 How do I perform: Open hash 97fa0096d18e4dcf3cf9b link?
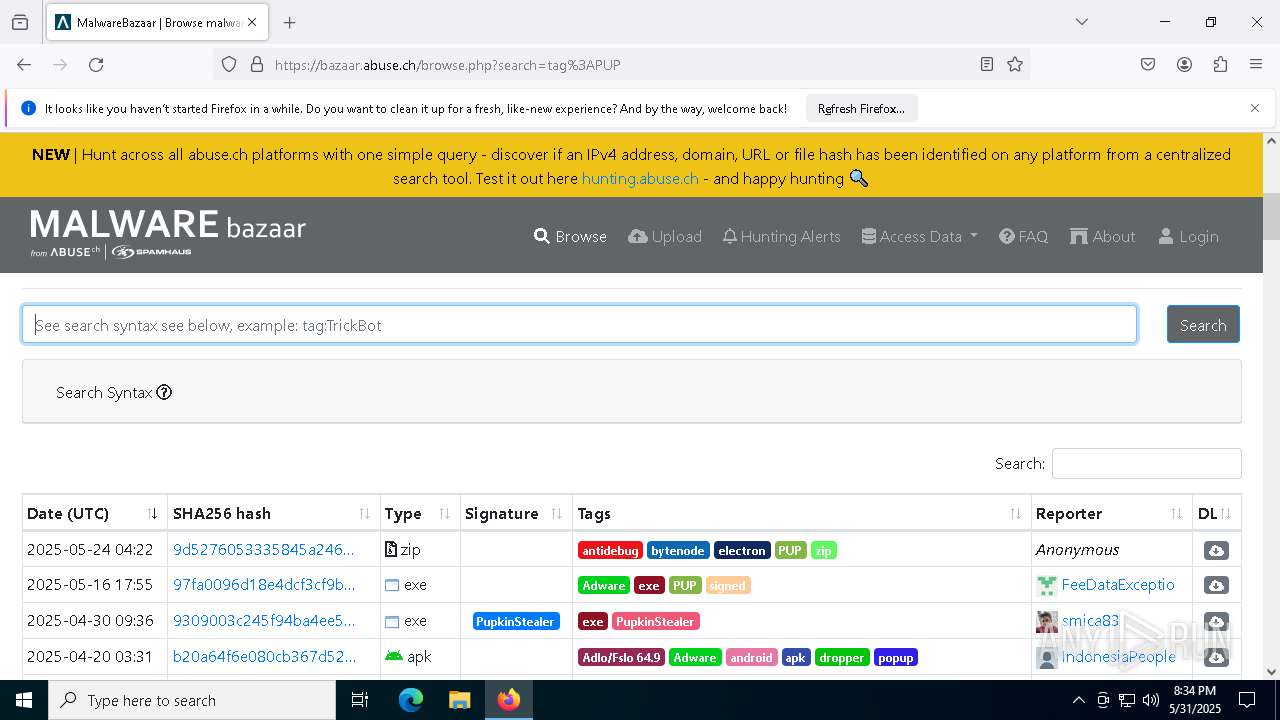[264, 584]
